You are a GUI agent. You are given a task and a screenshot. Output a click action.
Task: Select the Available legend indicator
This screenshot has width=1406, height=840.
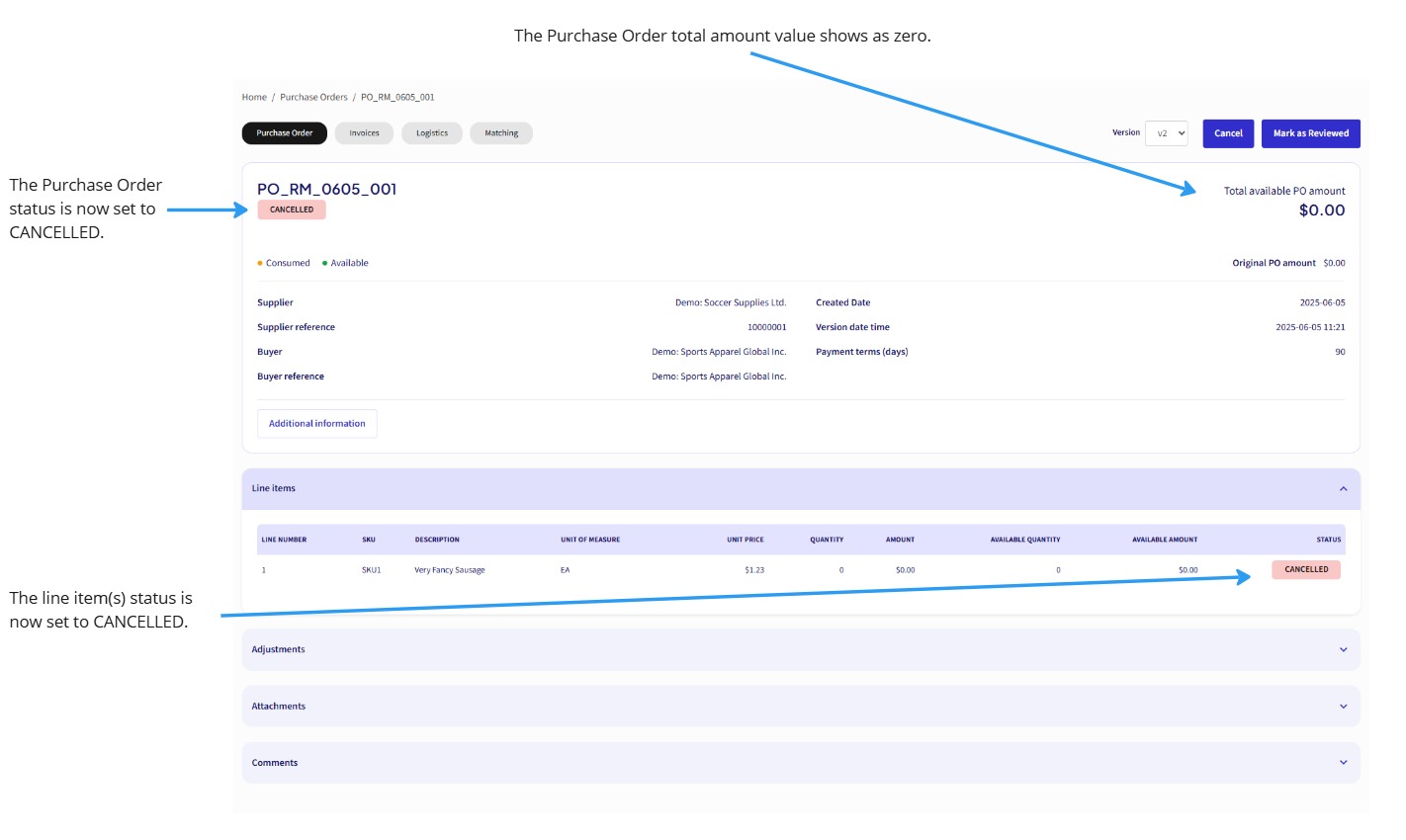348,262
